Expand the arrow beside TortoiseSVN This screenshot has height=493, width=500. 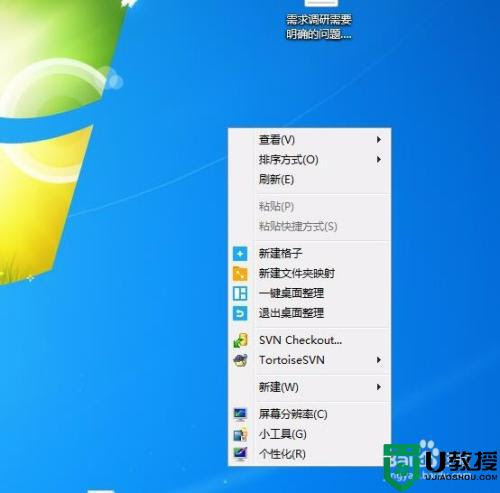[x=379, y=360]
